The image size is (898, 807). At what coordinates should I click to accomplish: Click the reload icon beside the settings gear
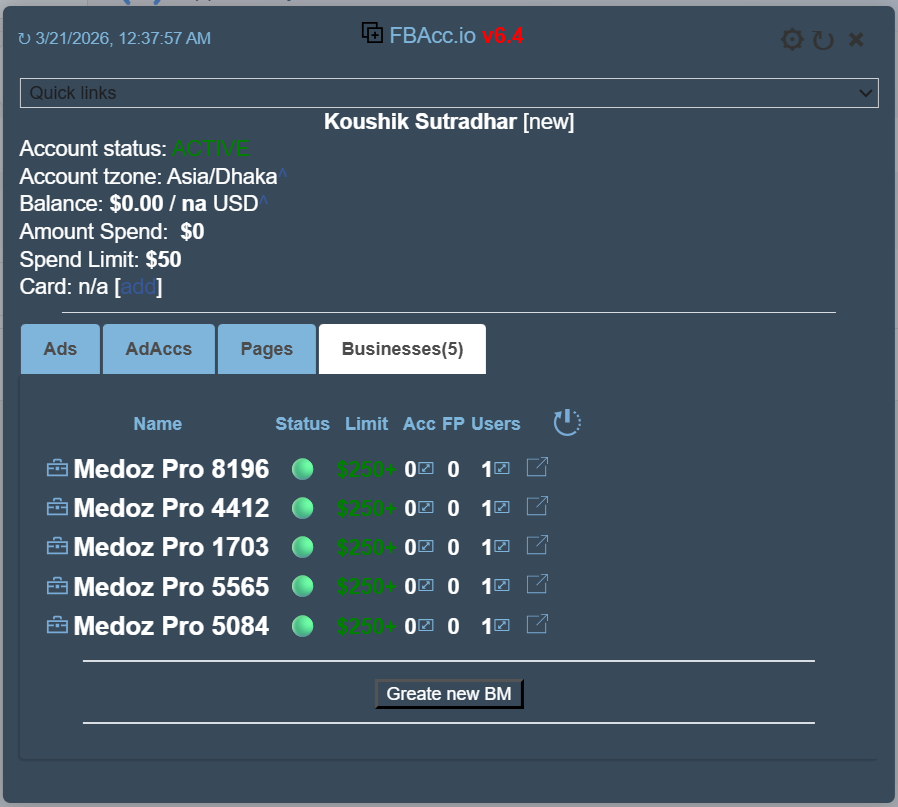tap(823, 39)
